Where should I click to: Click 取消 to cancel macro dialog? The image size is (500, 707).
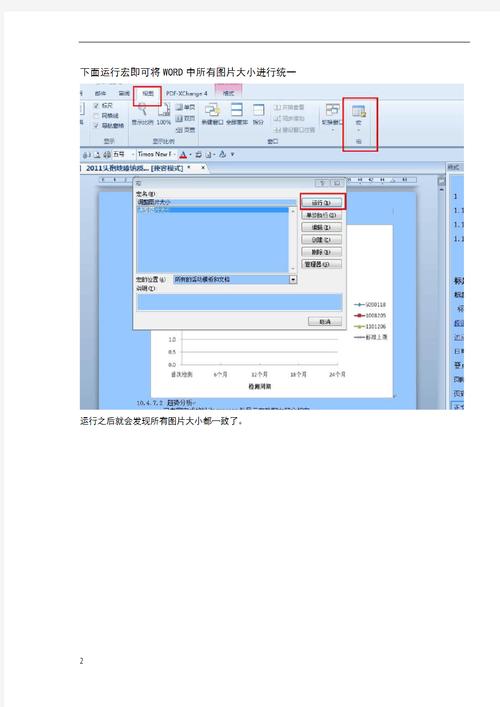pyautogui.click(x=325, y=321)
